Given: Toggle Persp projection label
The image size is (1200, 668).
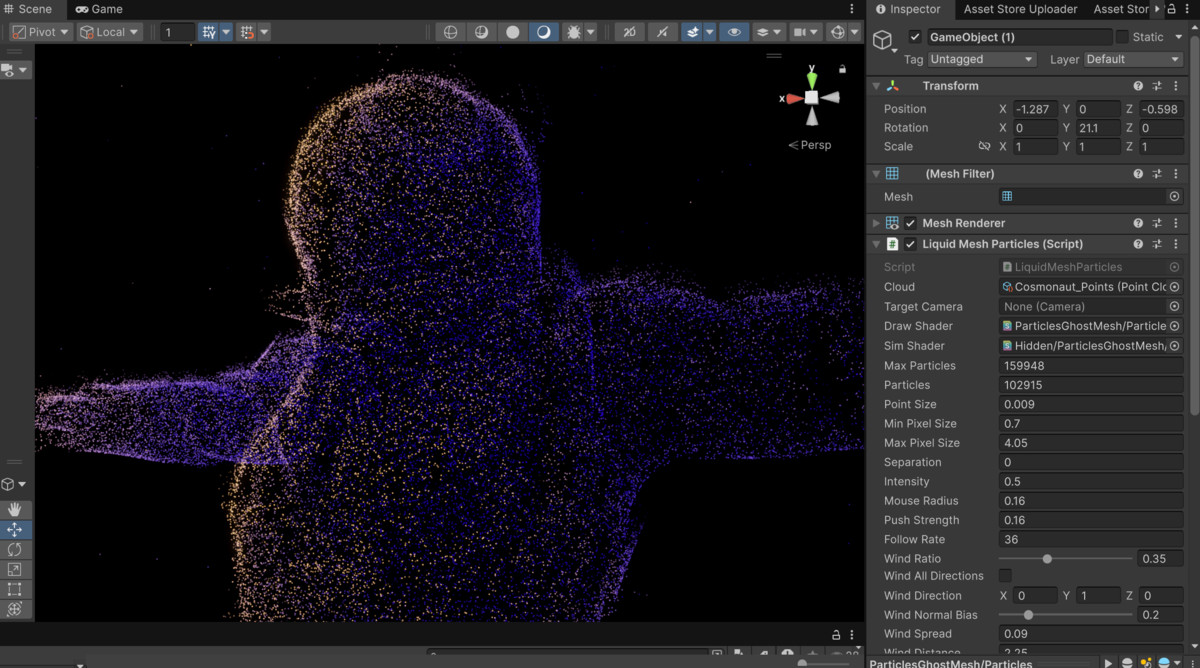Looking at the screenshot, I should click(x=810, y=145).
